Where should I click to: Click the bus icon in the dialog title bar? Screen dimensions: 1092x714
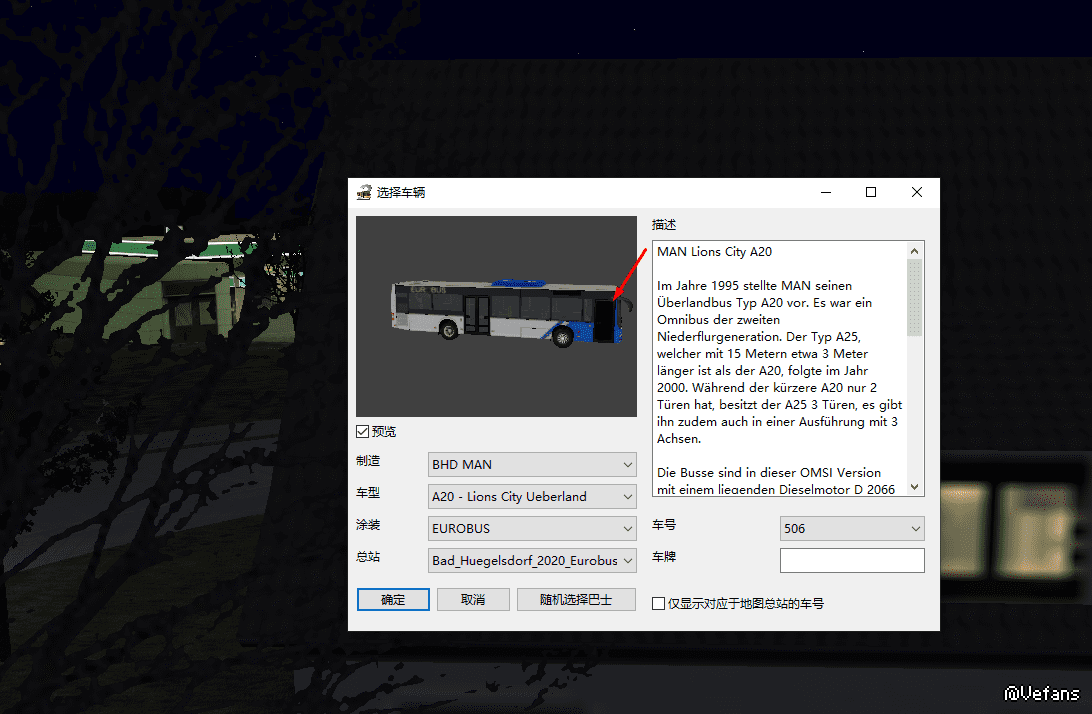tap(364, 192)
